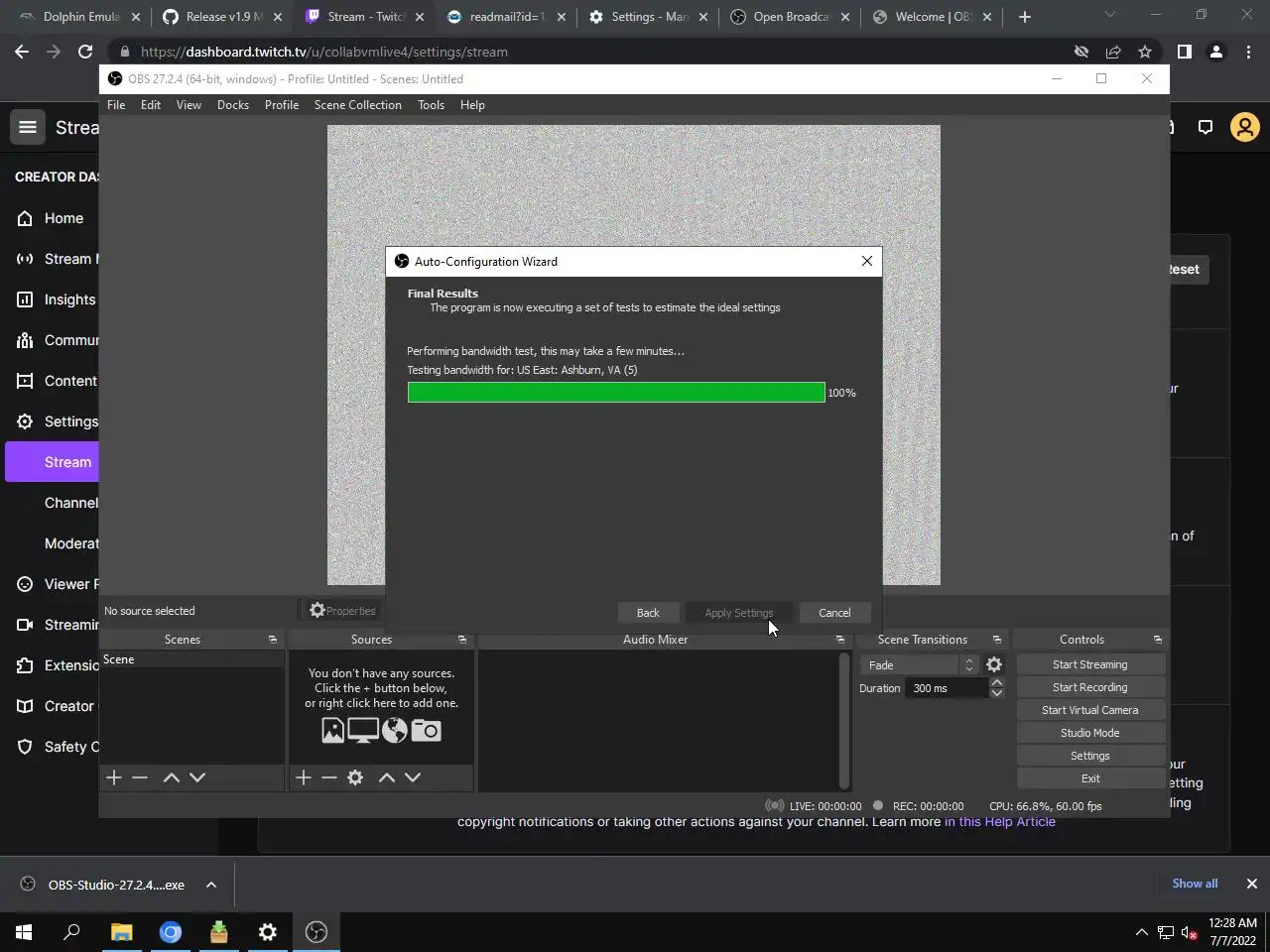Open Twitch whispers chat icon
Viewport: 1270px width, 952px height.
(1206, 127)
